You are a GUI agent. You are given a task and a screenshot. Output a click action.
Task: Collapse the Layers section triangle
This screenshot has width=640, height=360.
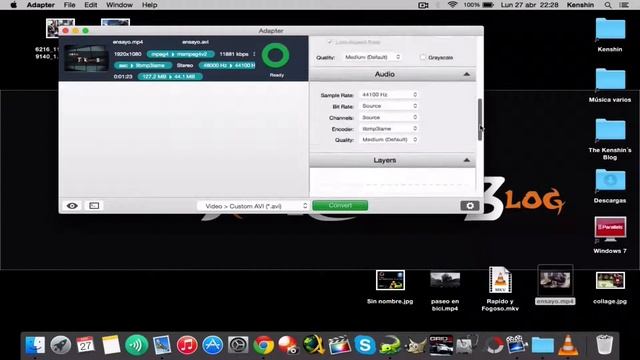[467, 160]
